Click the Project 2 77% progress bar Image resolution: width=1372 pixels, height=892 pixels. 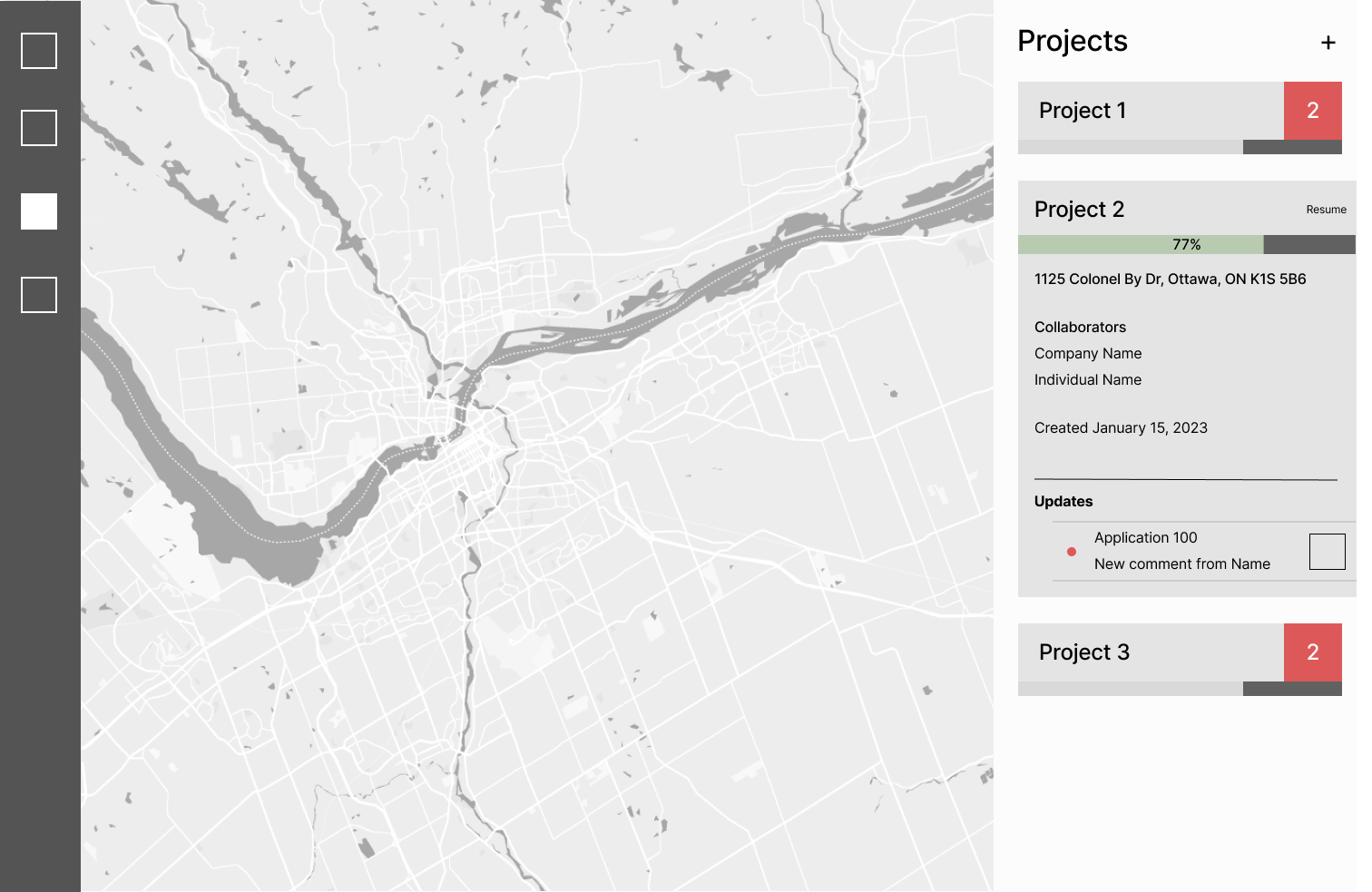(x=1185, y=245)
